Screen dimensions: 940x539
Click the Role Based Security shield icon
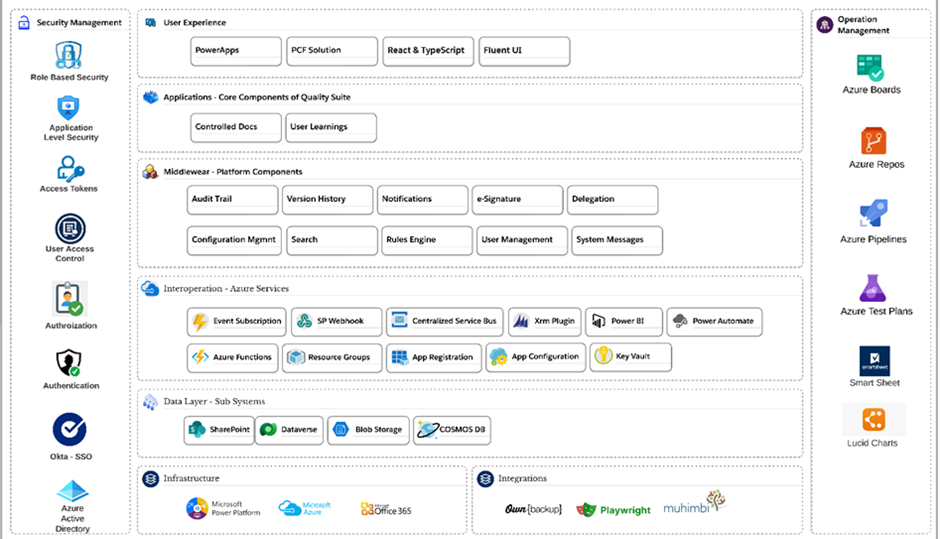(x=68, y=55)
